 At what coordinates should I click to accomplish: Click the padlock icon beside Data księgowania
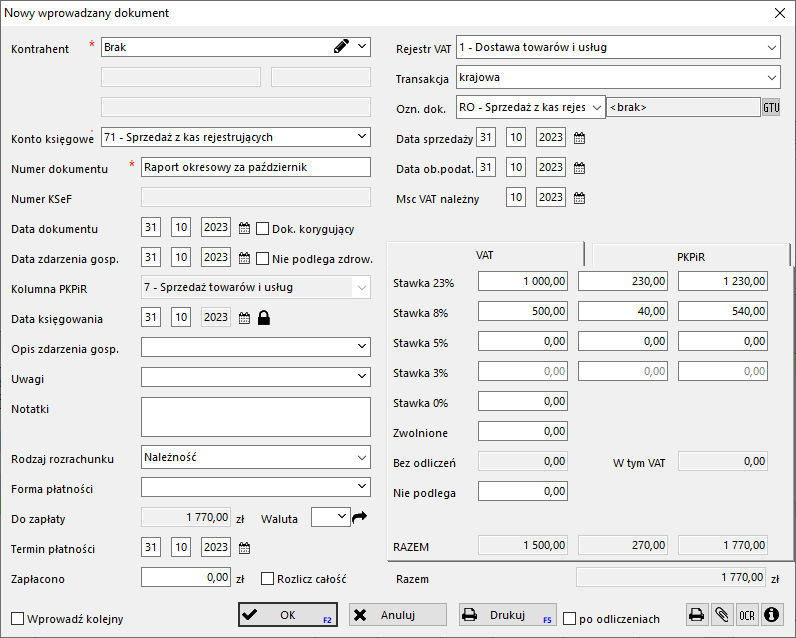265,318
